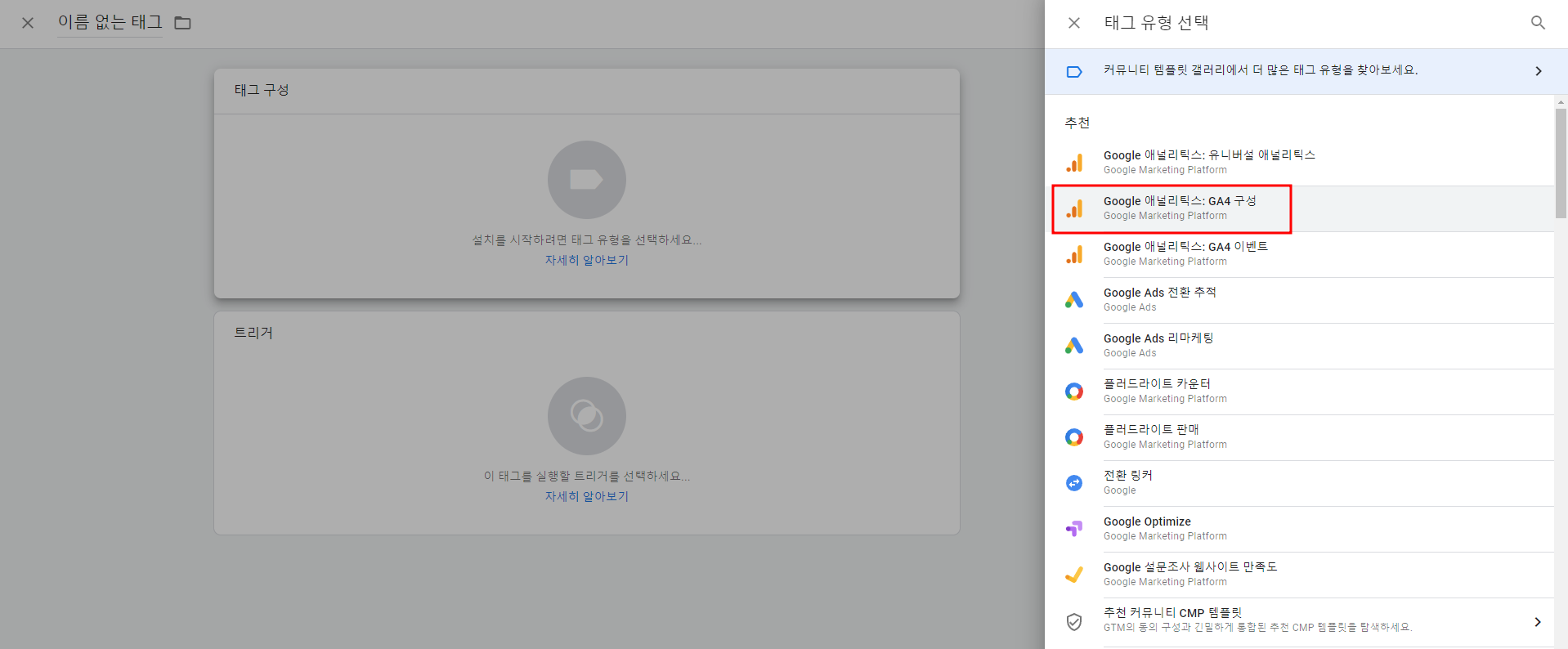Click Google Optimize purple icon

click(x=1074, y=529)
